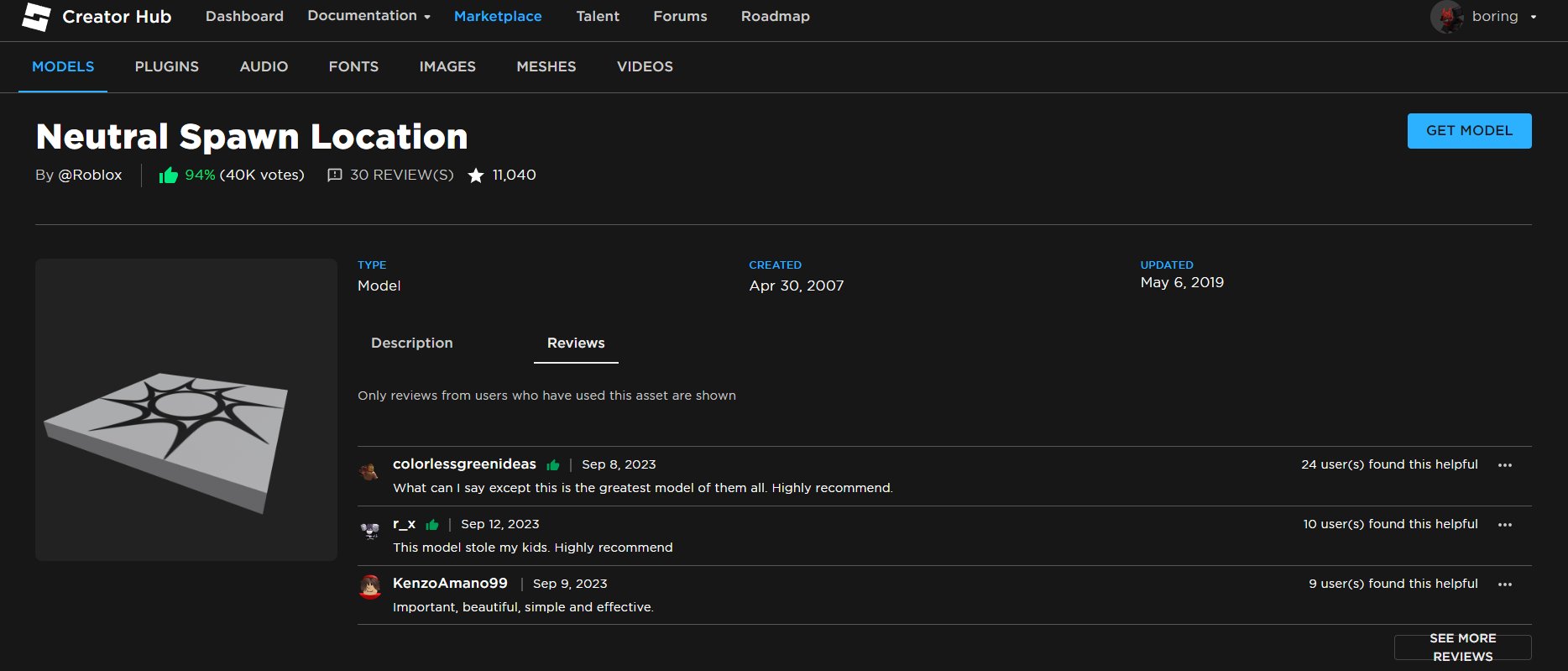Click thumbs-up icon beside r_x
The width and height of the screenshot is (1568, 671).
click(x=432, y=524)
